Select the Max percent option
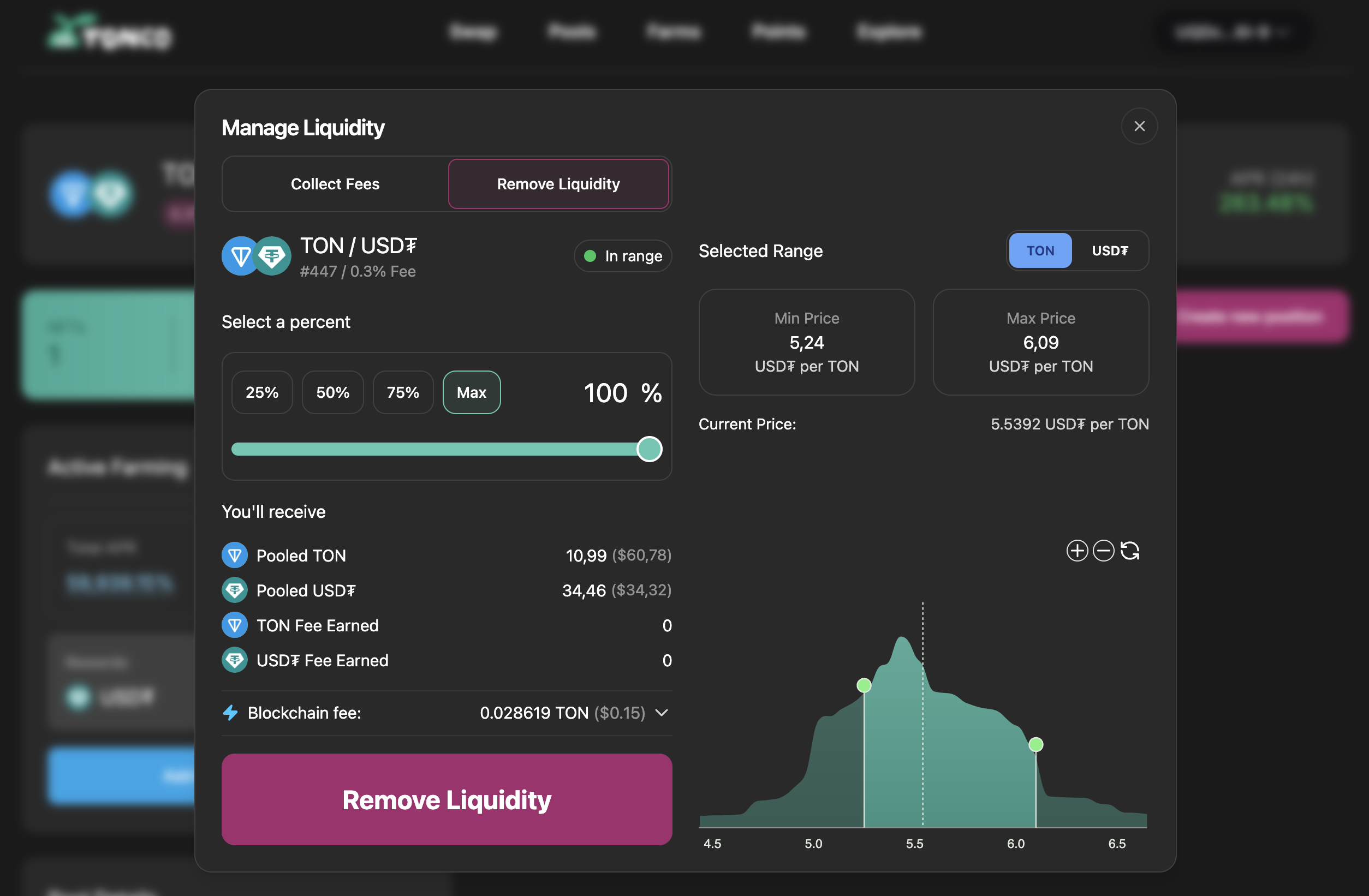This screenshot has height=896, width=1369. coord(471,392)
